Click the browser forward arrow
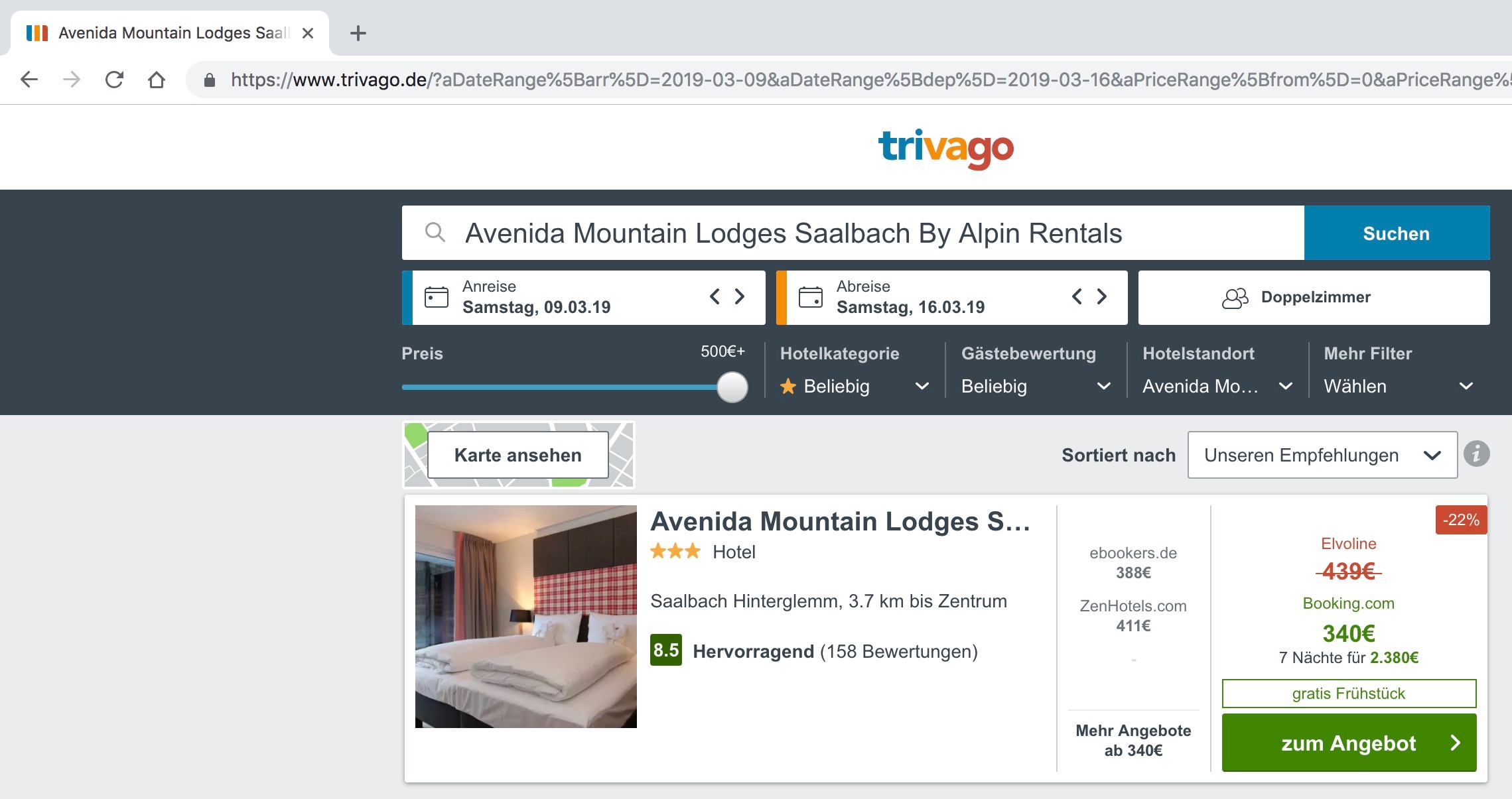 click(72, 80)
